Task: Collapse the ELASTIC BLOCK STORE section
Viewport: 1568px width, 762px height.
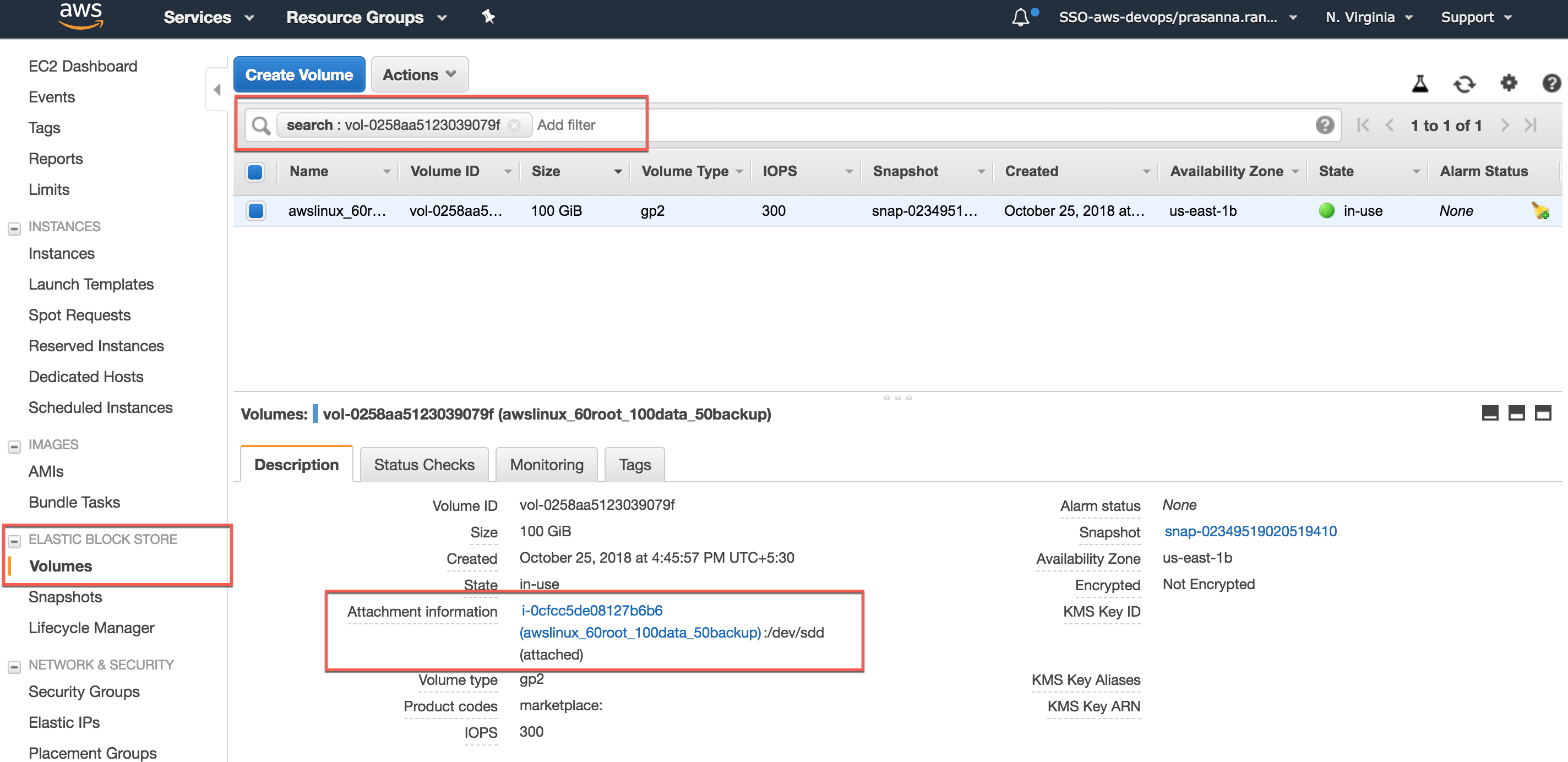Action: 14,541
